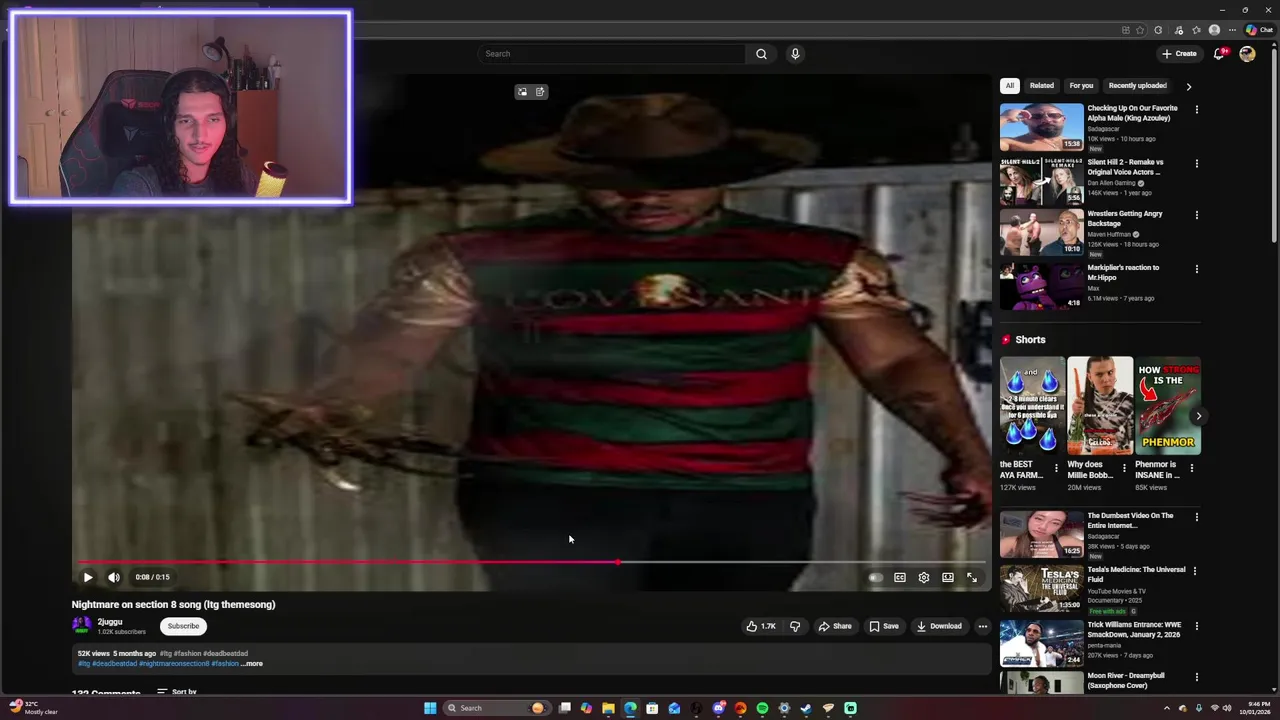Open the Sort by comments dropdown

click(177, 692)
